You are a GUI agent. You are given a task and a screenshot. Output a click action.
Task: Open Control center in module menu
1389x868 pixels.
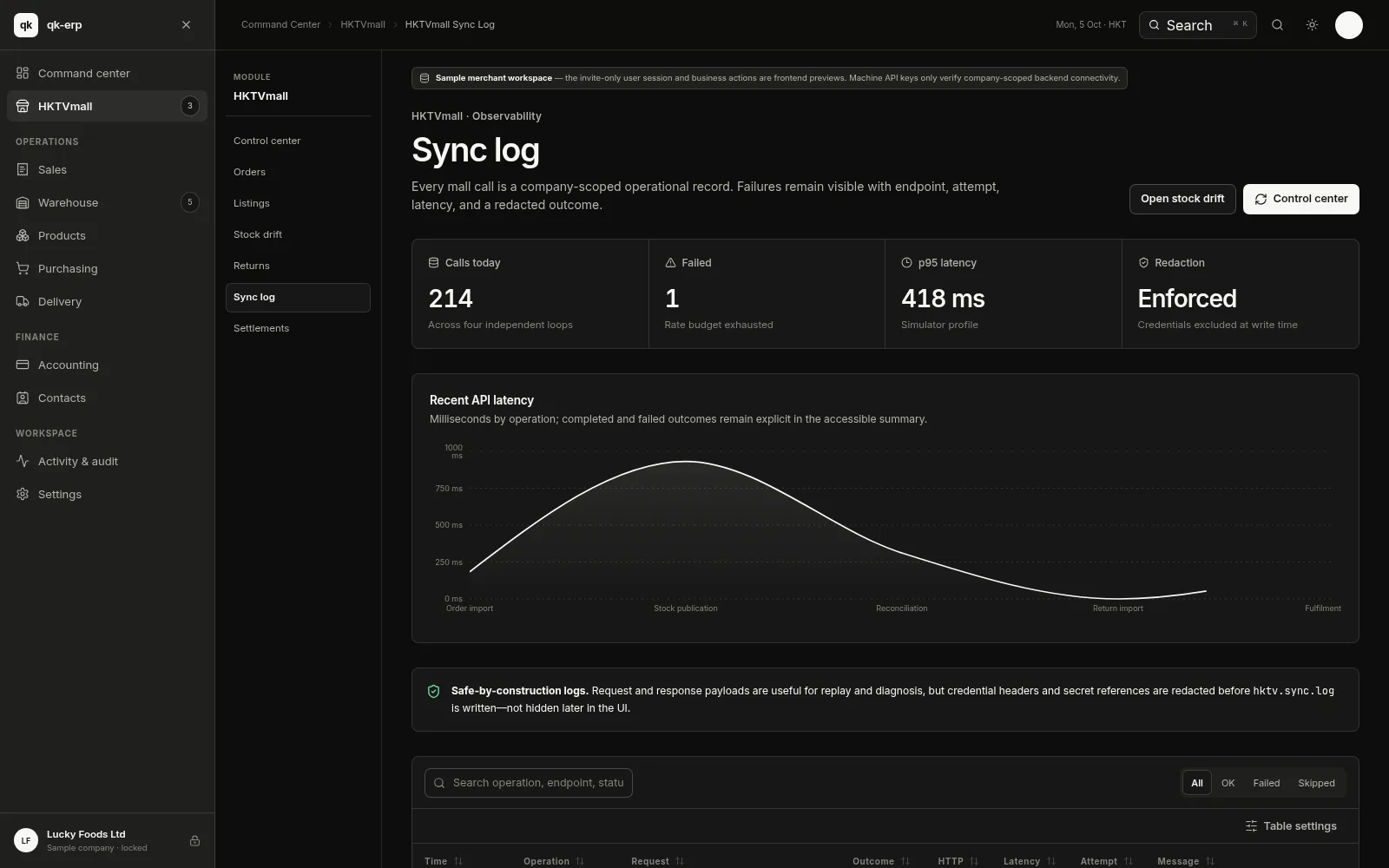click(x=298, y=141)
